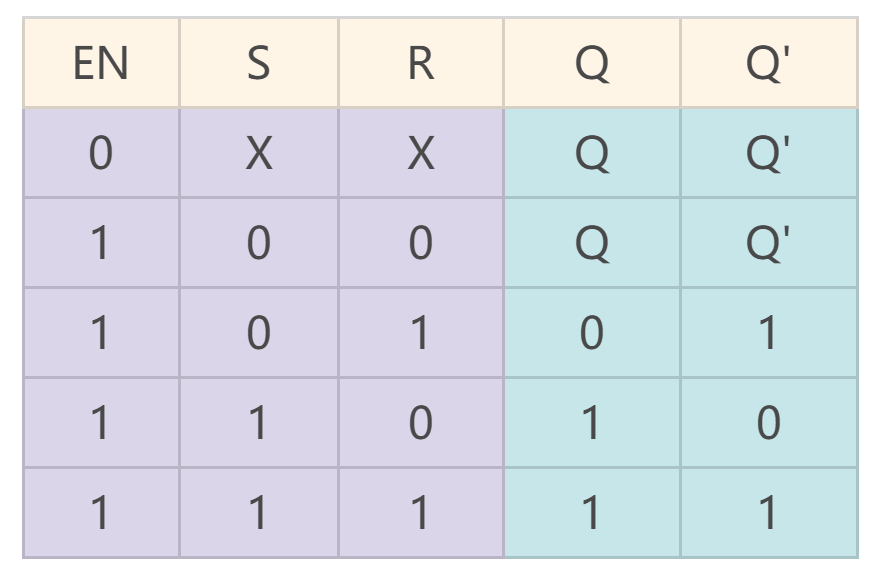Image resolution: width=878 pixels, height=581 pixels.
Task: Select EN value 1 in the last row
Action: (101, 513)
